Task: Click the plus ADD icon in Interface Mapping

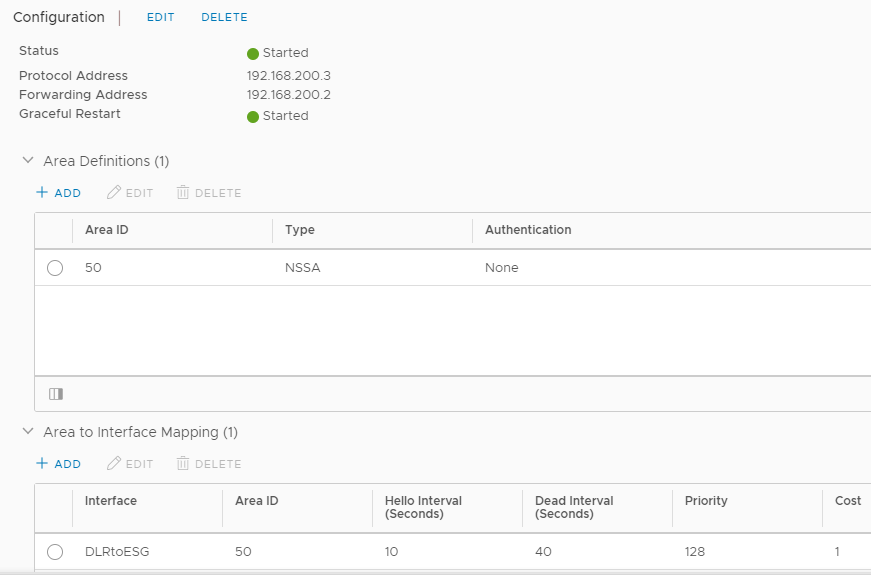Action: (x=42, y=463)
